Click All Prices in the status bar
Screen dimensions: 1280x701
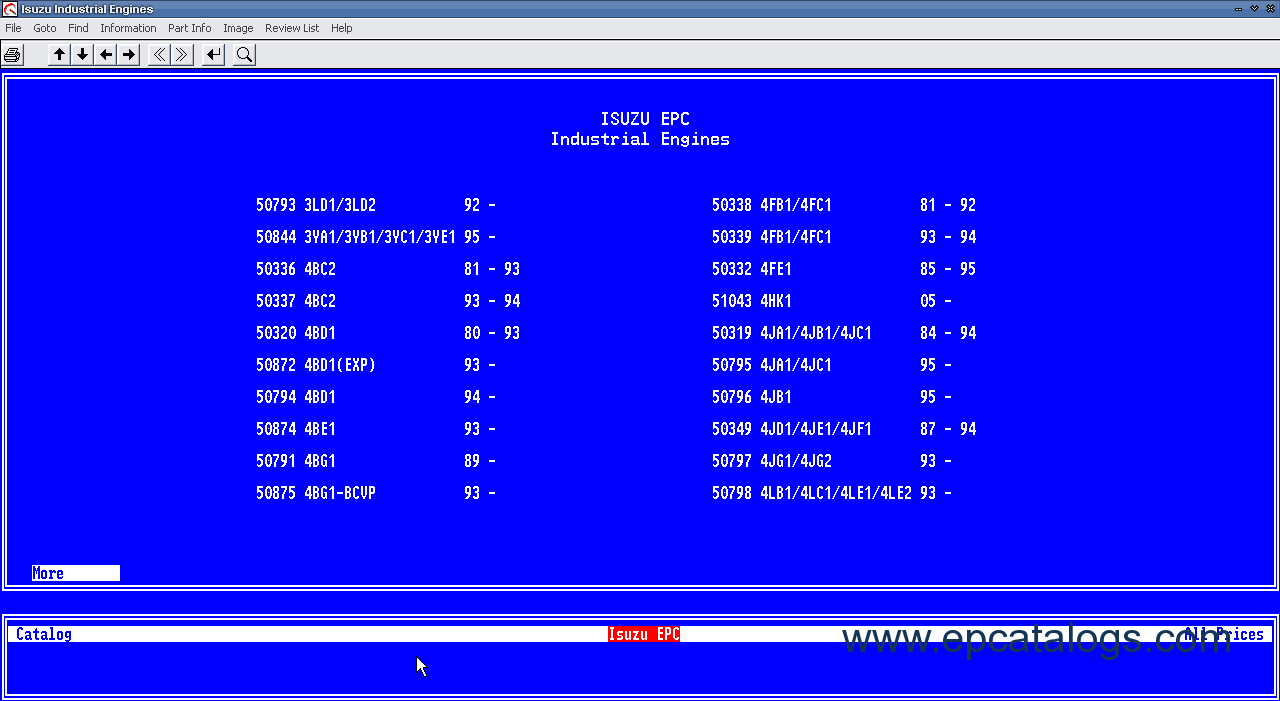tap(1224, 634)
